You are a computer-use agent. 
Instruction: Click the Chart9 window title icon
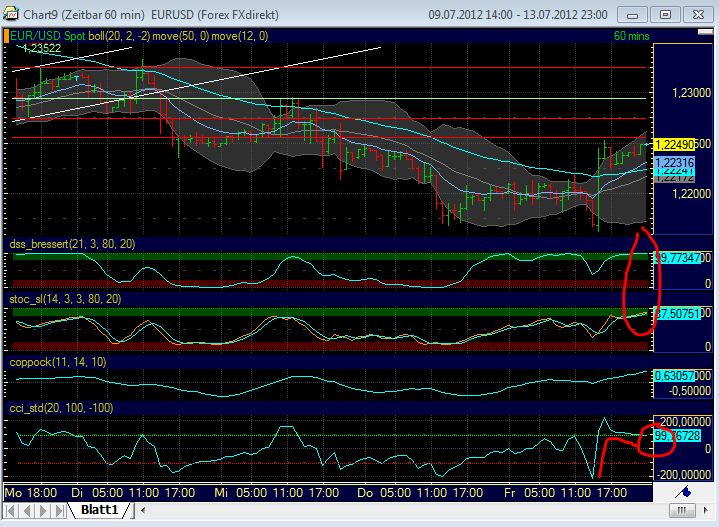click(x=10, y=14)
